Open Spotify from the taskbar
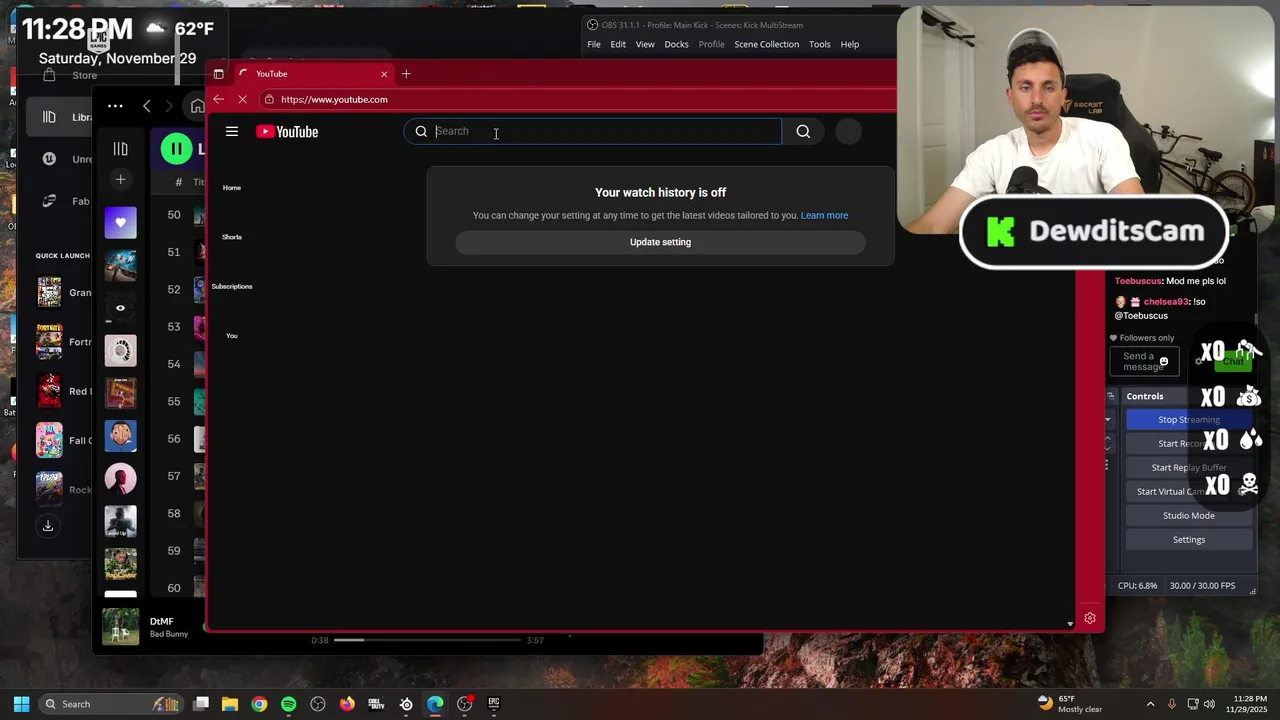This screenshot has height=720, width=1280. point(289,704)
